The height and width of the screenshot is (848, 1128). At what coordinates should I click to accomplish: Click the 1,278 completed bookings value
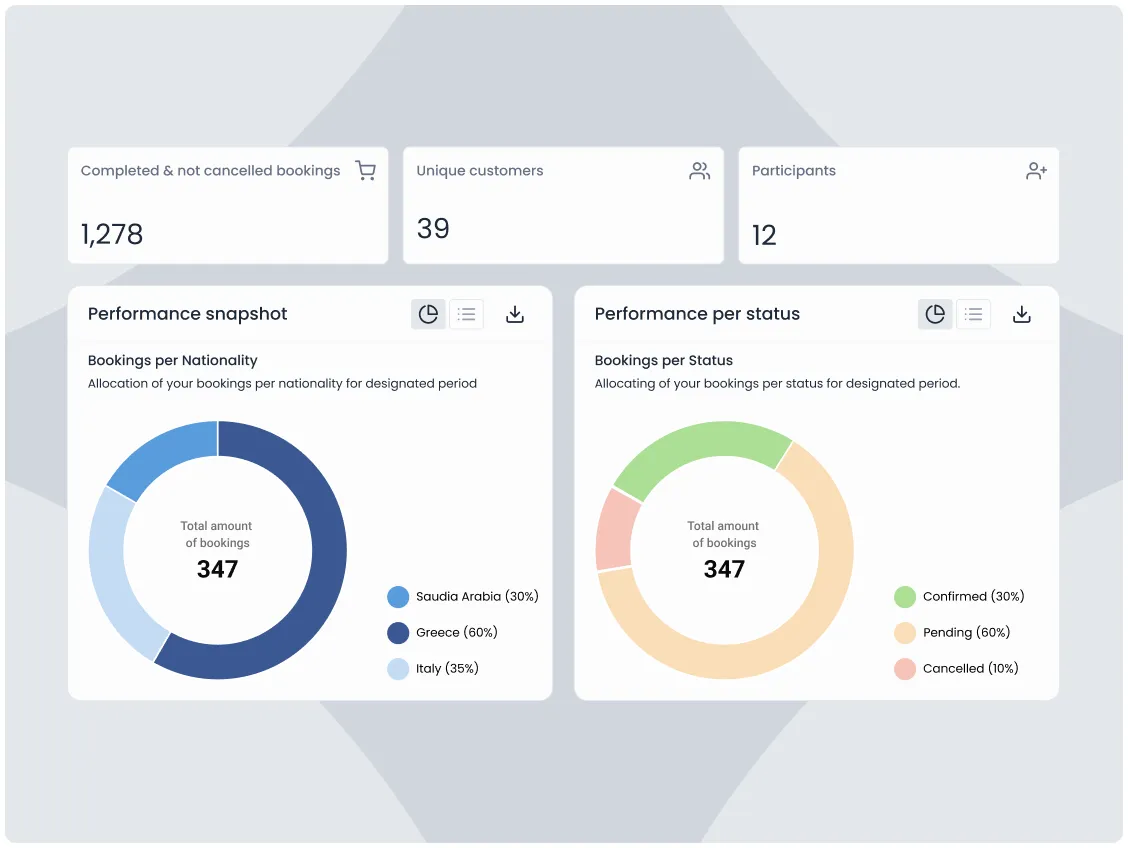112,234
